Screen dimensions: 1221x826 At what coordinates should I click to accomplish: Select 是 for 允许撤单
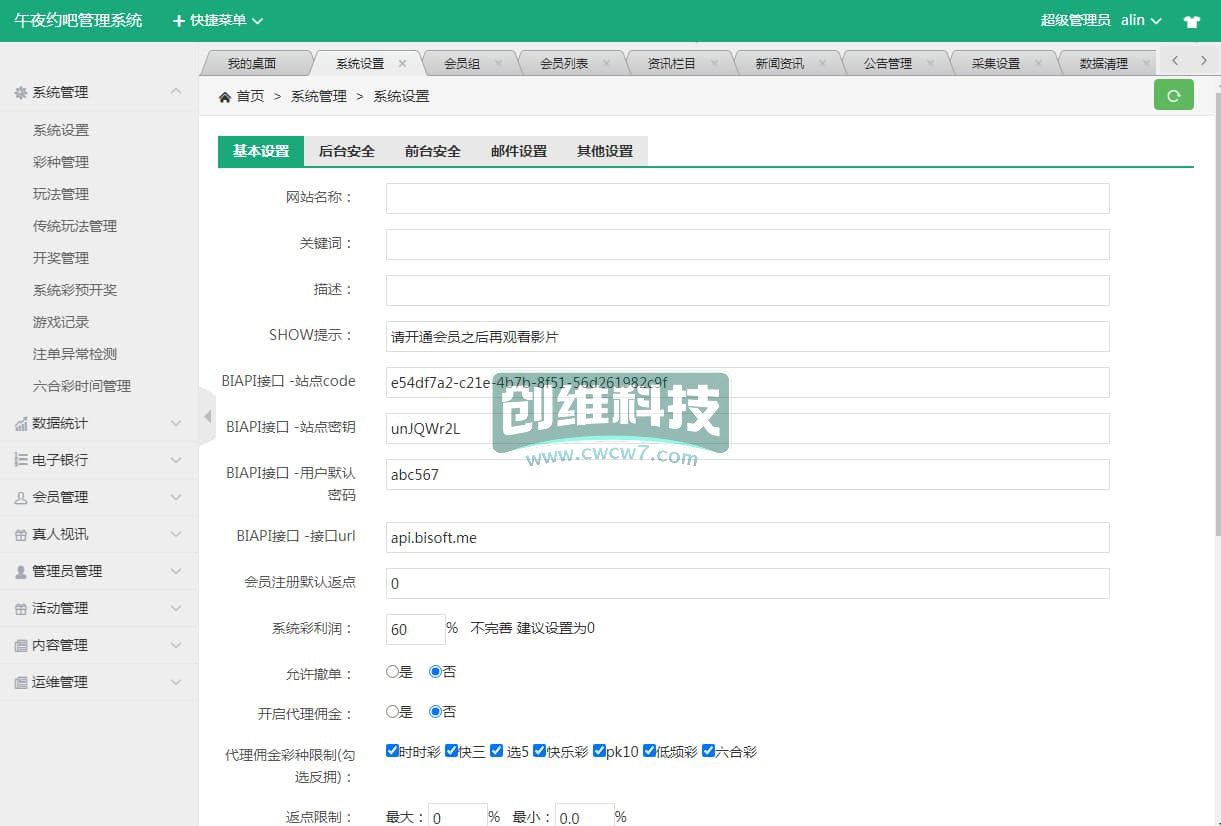393,672
